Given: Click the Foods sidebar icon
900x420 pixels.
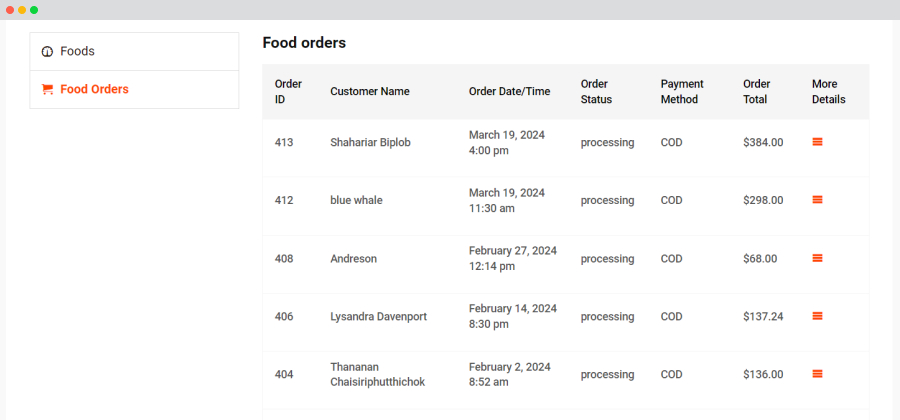Looking at the screenshot, I should 47,52.
